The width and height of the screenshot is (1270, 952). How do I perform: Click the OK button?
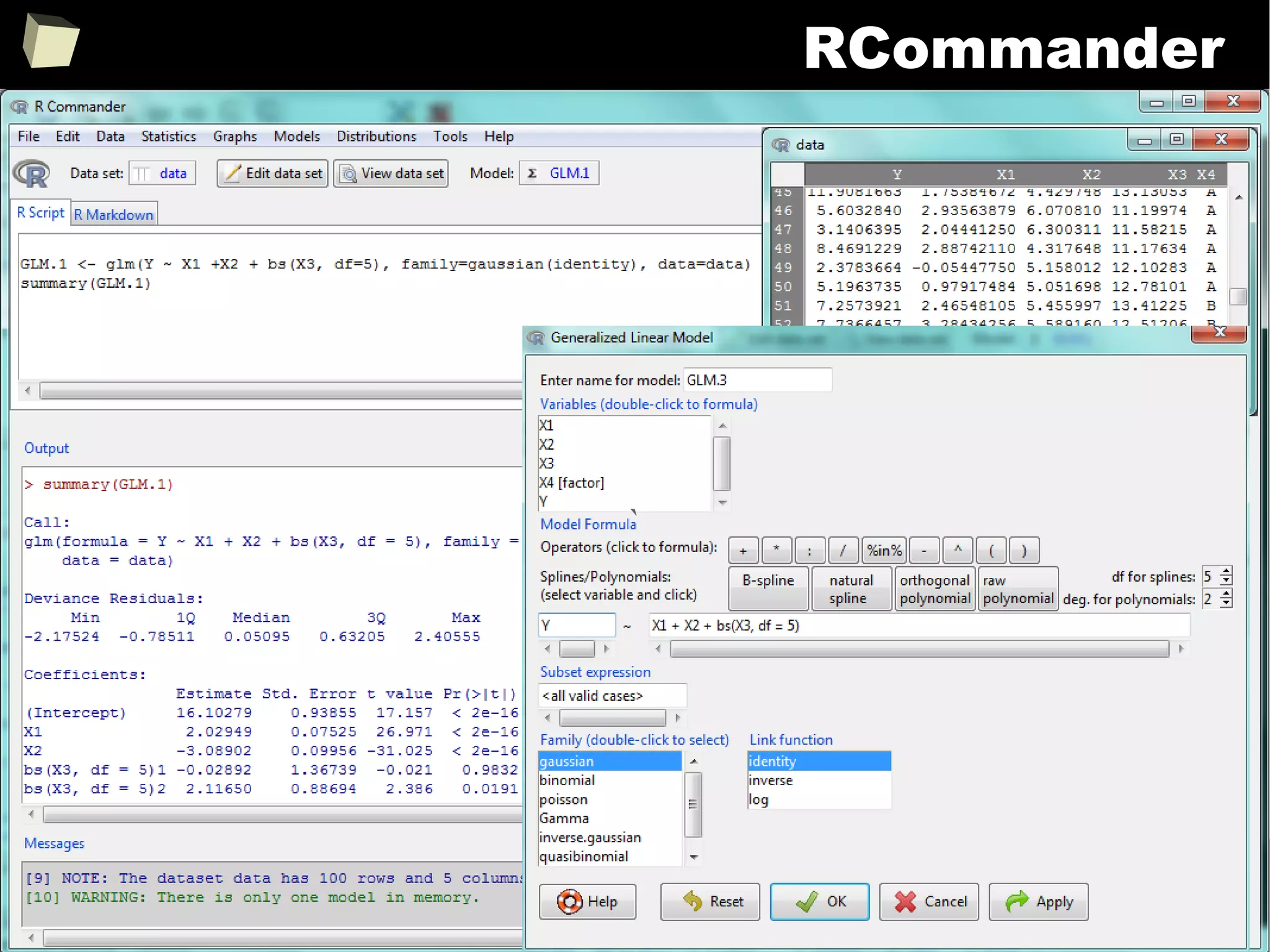click(x=820, y=902)
